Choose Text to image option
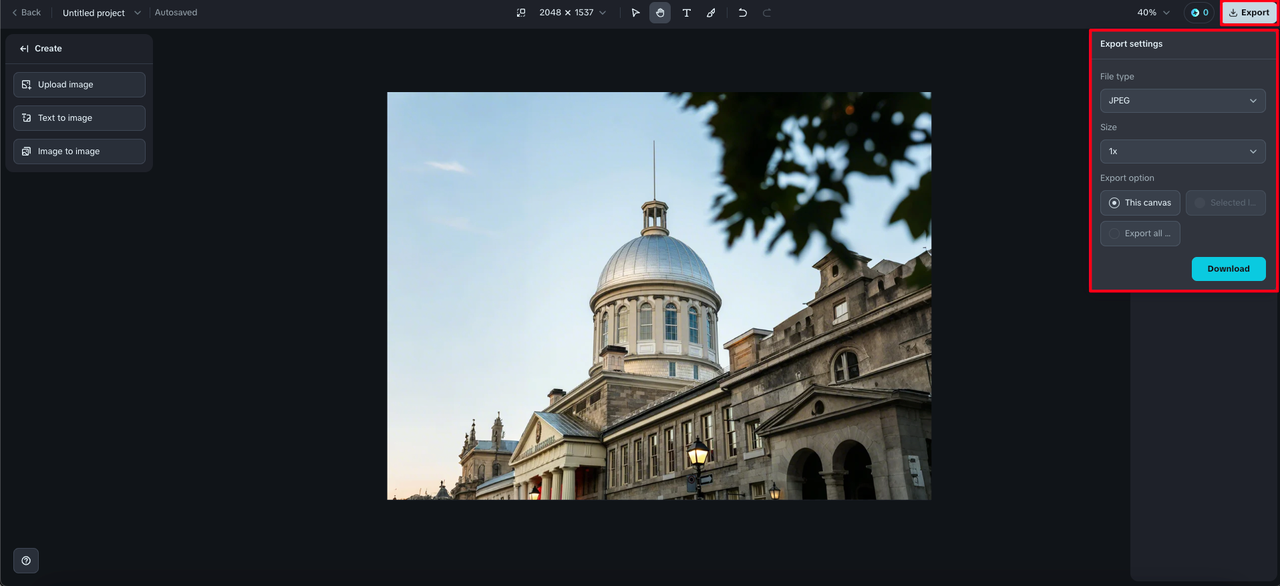This screenshot has width=1280, height=586. [79, 118]
